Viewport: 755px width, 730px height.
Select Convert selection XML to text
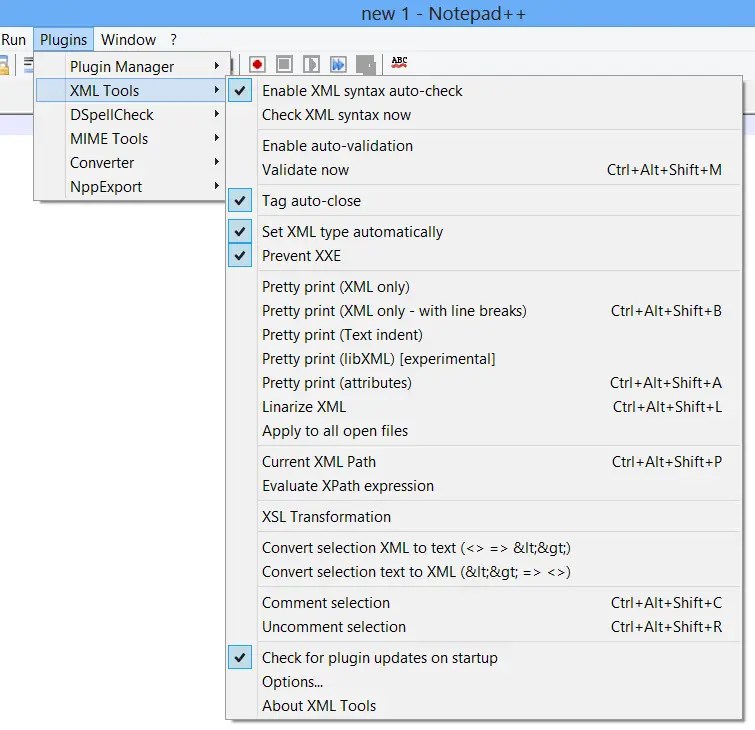point(484,548)
